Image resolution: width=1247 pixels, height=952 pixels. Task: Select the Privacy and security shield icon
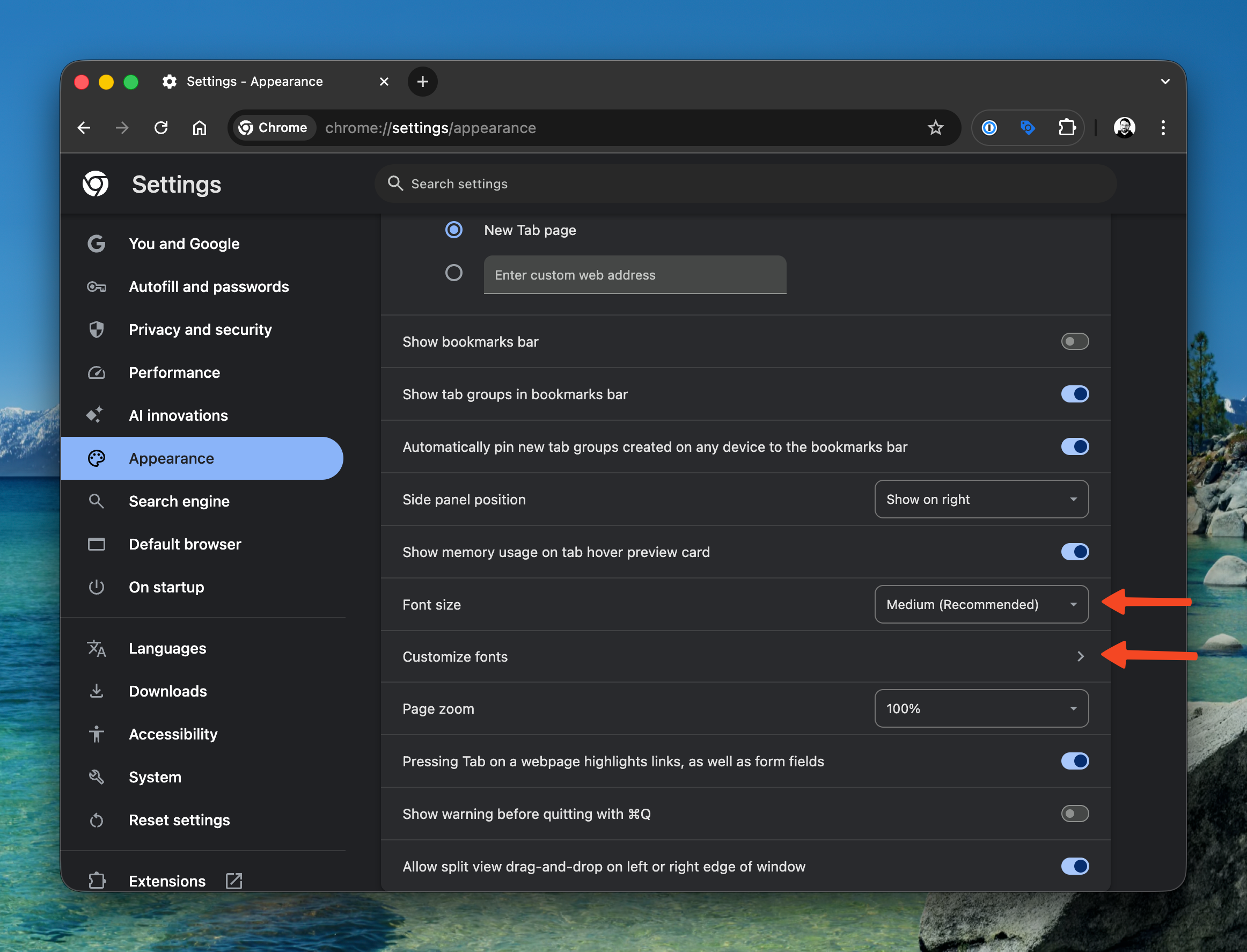point(97,329)
